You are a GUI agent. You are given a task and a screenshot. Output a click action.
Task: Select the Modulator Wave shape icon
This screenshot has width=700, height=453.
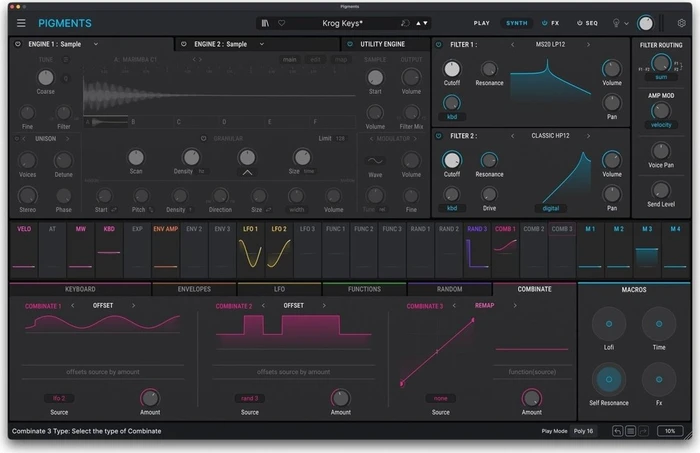(375, 161)
